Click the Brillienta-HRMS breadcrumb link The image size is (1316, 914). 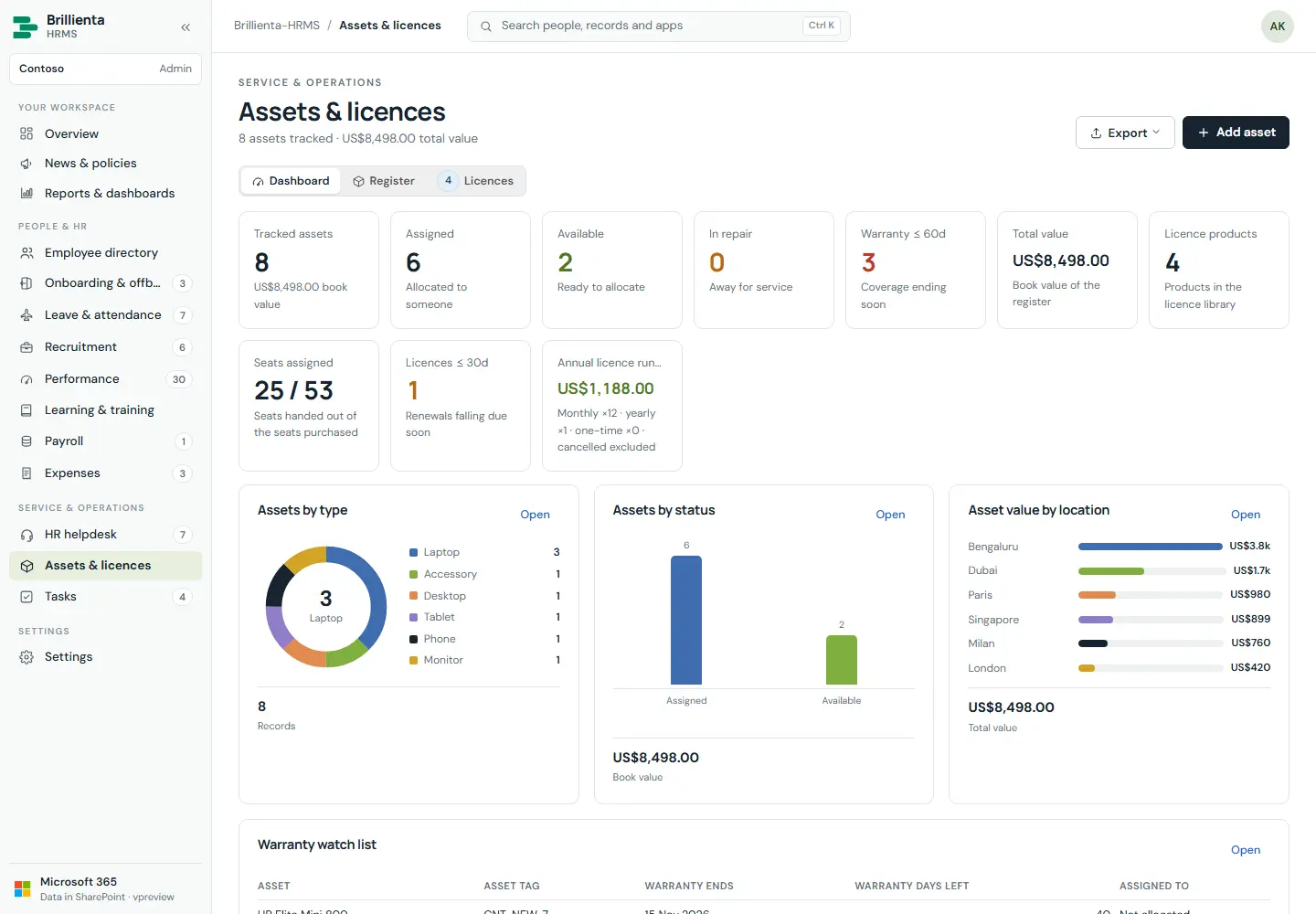click(x=277, y=26)
